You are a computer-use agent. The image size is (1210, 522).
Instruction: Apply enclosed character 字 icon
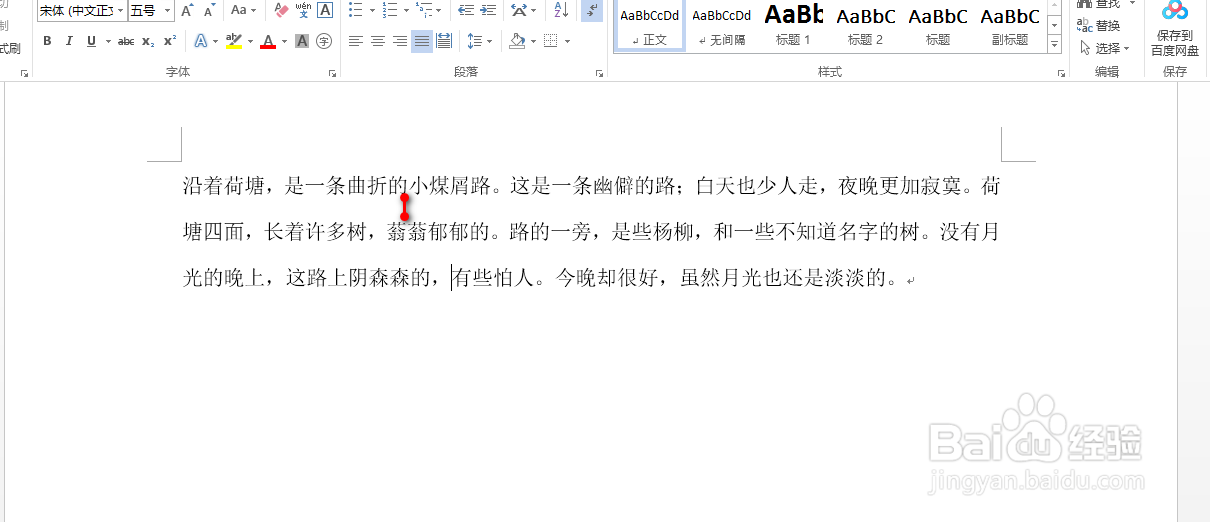point(324,41)
